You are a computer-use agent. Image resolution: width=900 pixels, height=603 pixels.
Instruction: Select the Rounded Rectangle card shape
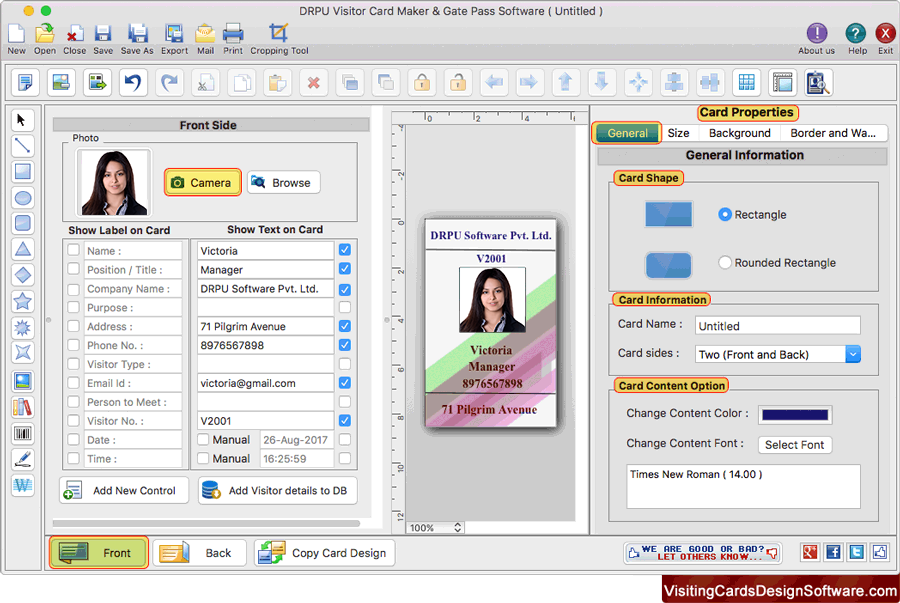pyautogui.click(x=725, y=262)
